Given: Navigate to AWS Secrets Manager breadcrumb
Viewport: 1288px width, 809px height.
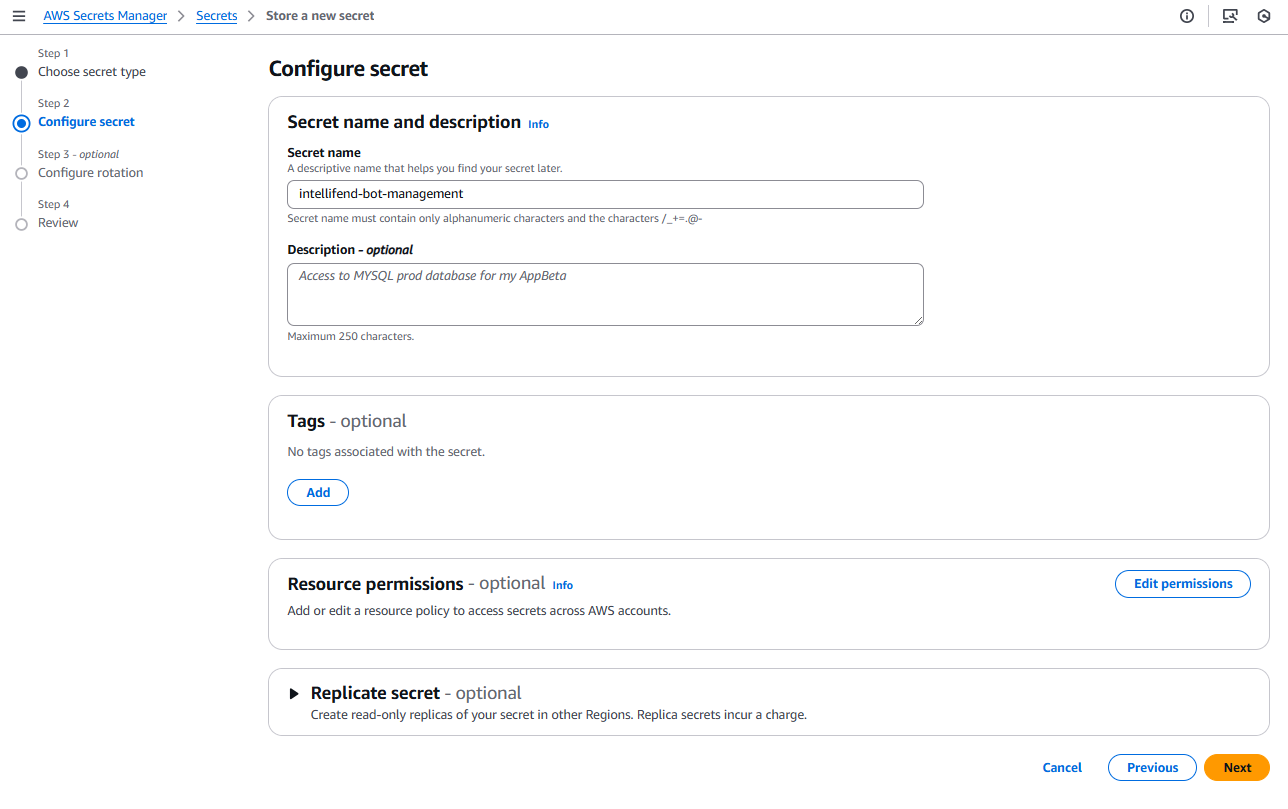Looking at the screenshot, I should [104, 15].
